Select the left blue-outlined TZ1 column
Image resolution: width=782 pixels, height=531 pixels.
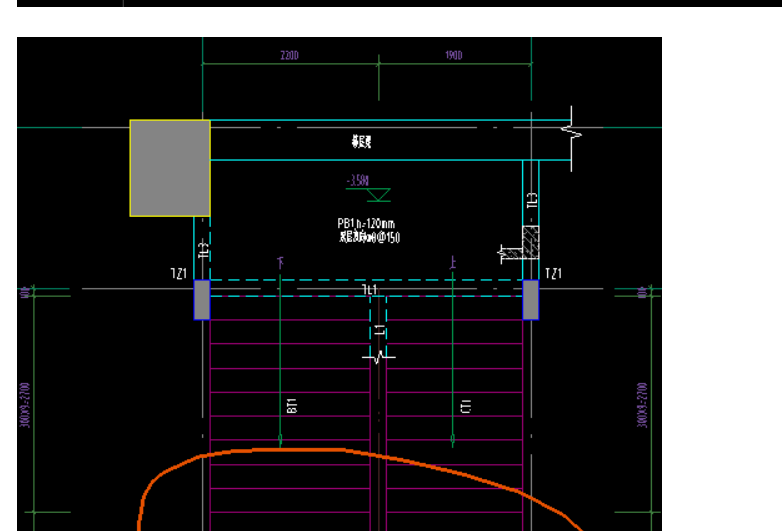[x=202, y=300]
